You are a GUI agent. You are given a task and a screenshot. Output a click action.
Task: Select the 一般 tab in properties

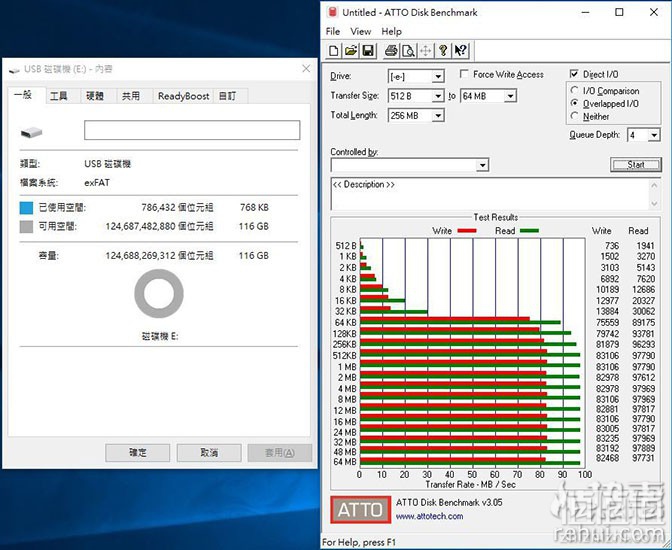tap(23, 95)
